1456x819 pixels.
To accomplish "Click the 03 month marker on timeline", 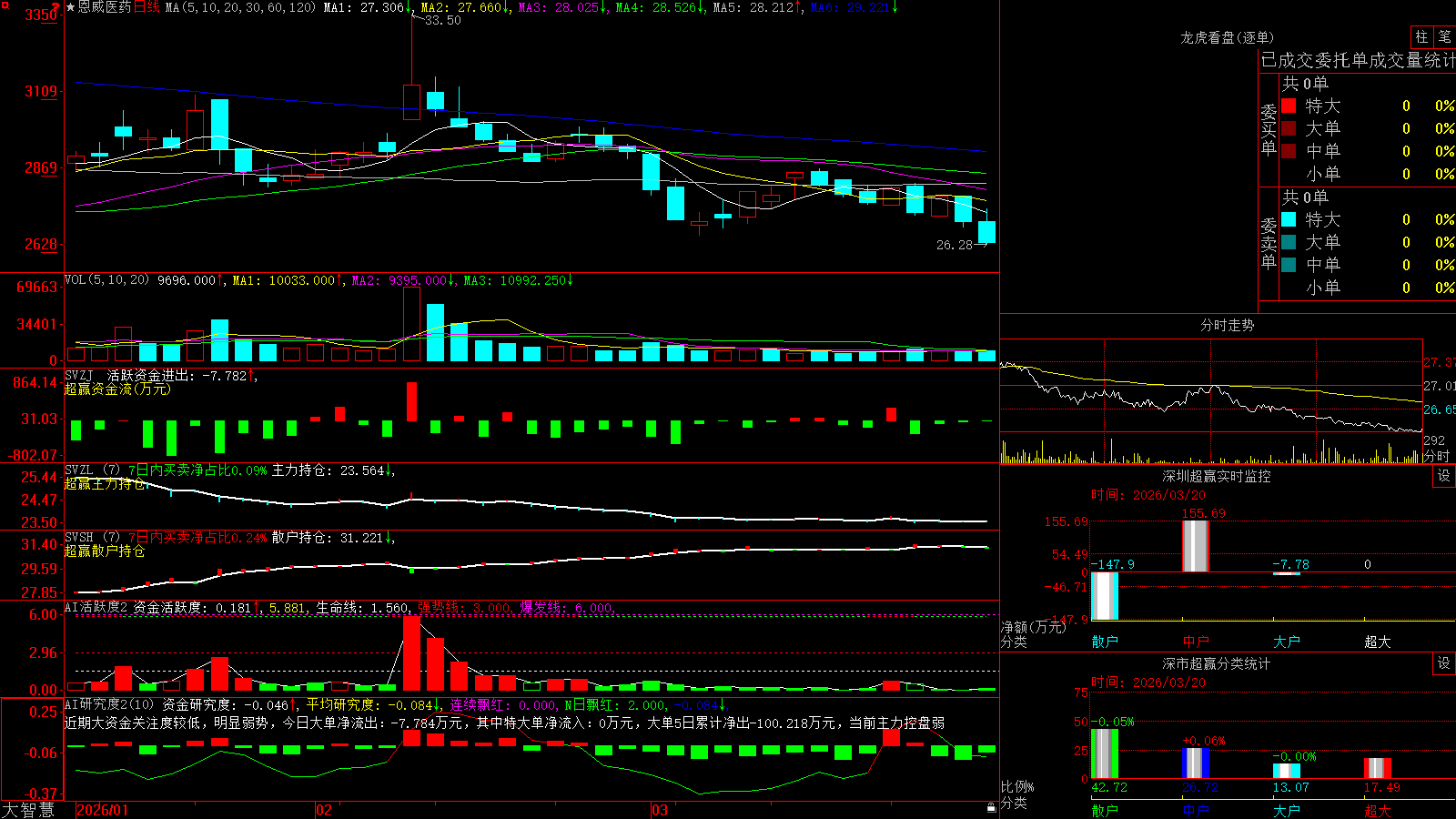I will tap(660, 810).
